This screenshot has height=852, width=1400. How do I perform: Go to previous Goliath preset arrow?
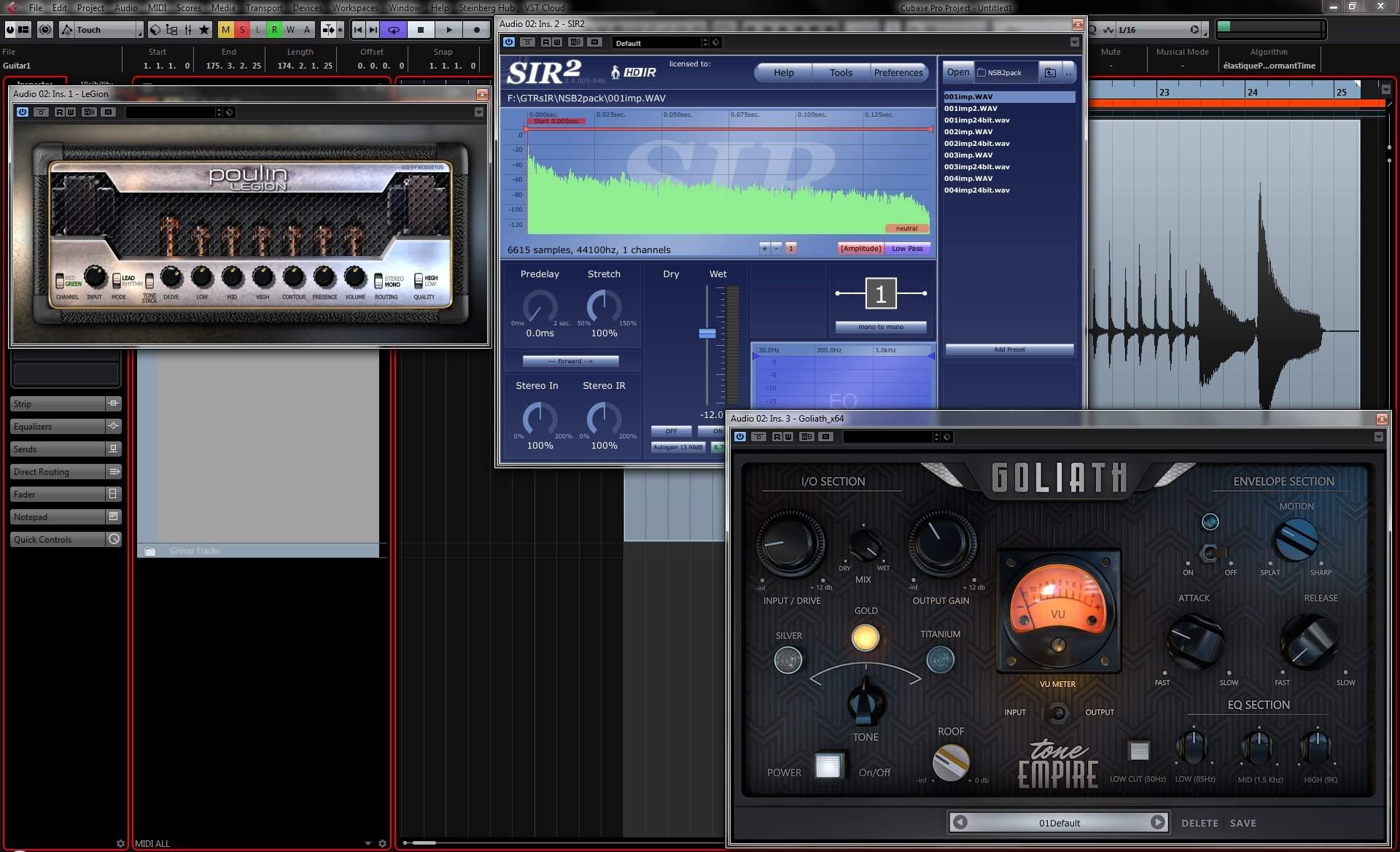click(x=960, y=822)
